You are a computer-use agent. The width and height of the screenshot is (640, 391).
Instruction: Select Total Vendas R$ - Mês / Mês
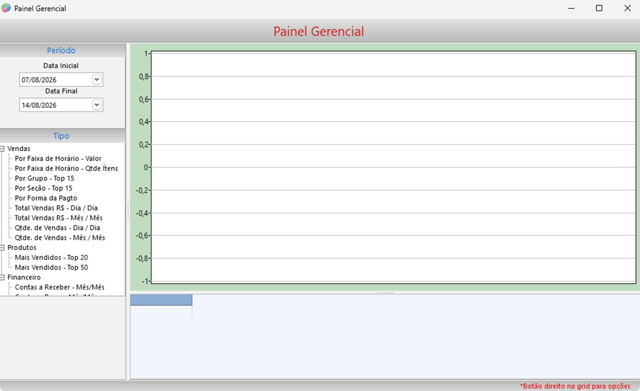(x=58, y=218)
